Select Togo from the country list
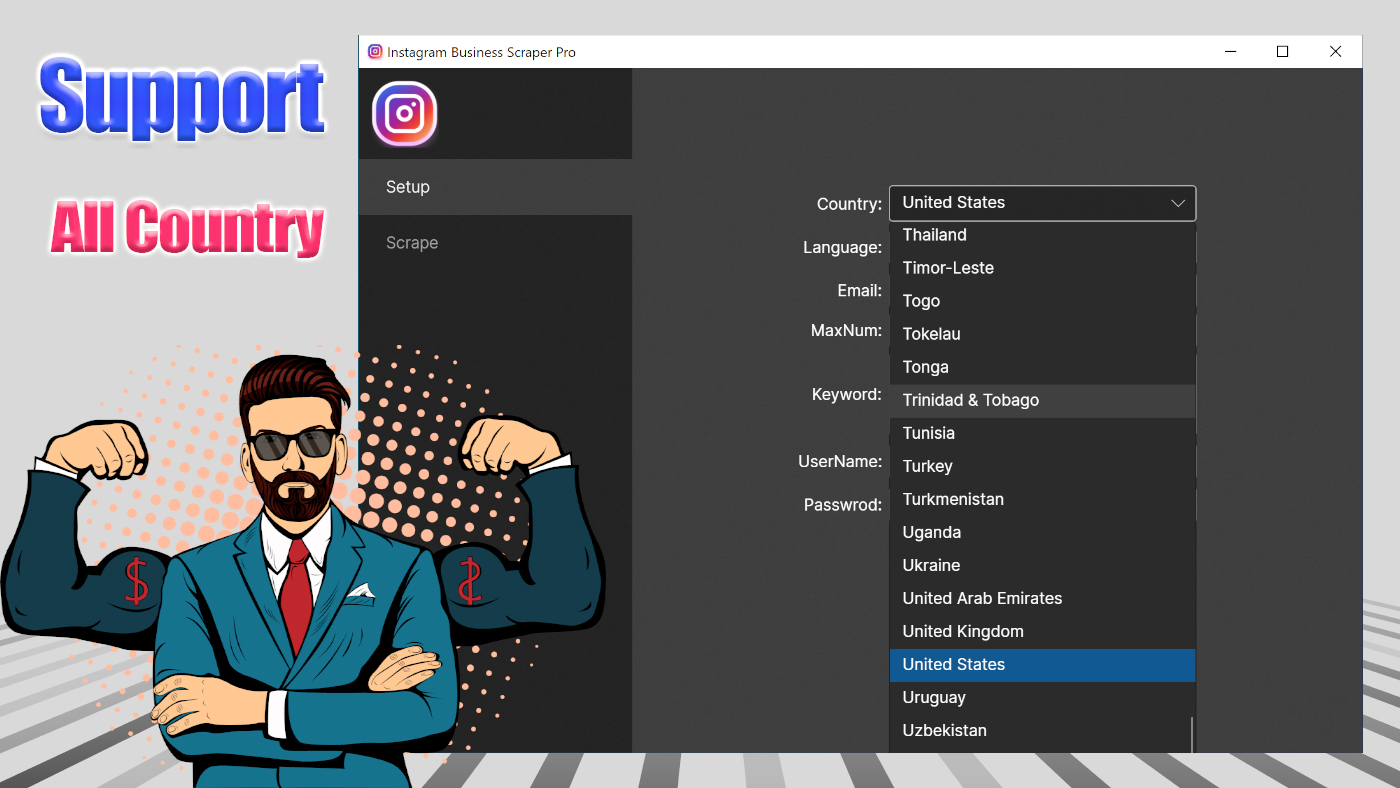Viewport: 1400px width, 788px height. (x=1042, y=301)
